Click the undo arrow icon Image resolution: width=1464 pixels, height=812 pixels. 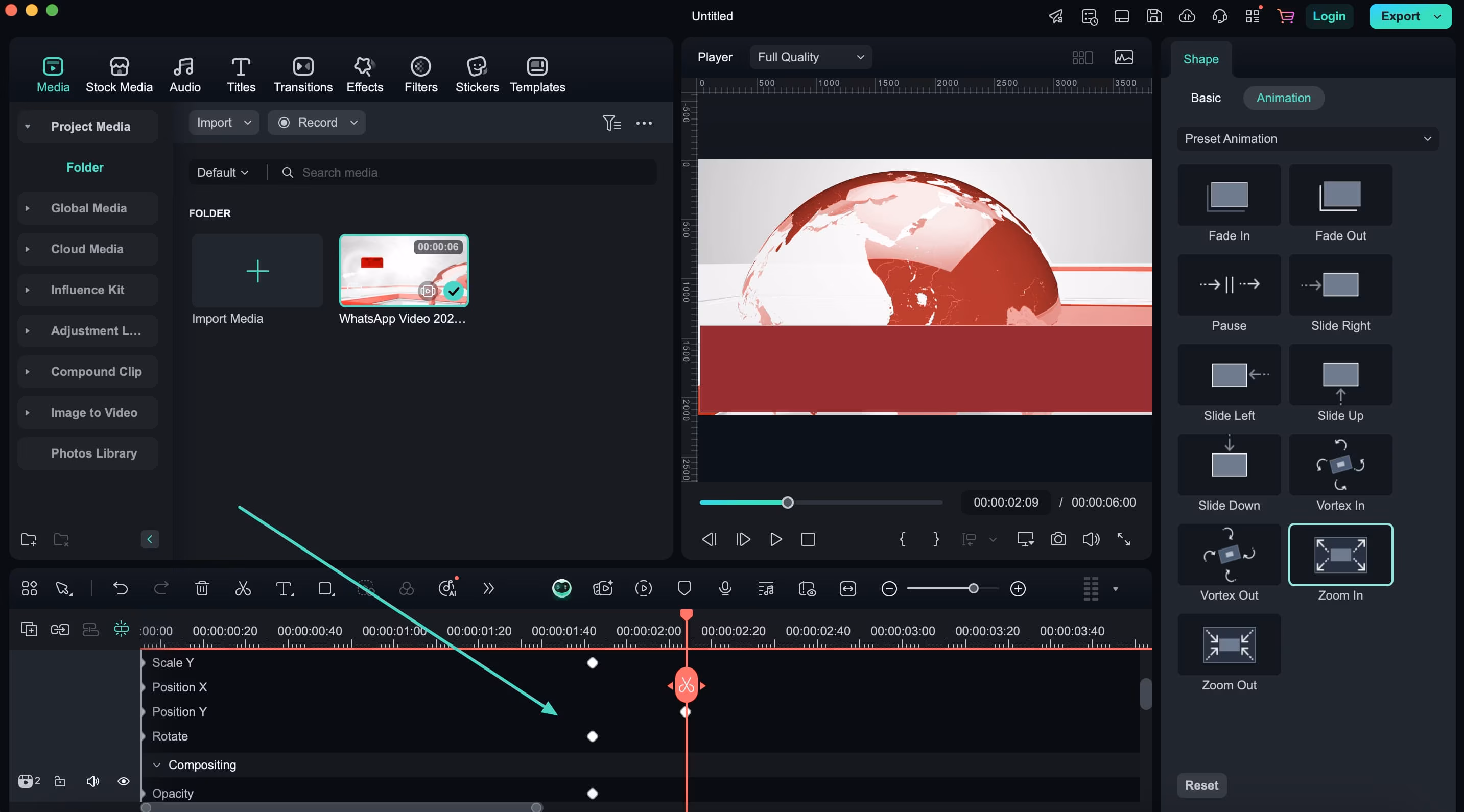coord(120,589)
